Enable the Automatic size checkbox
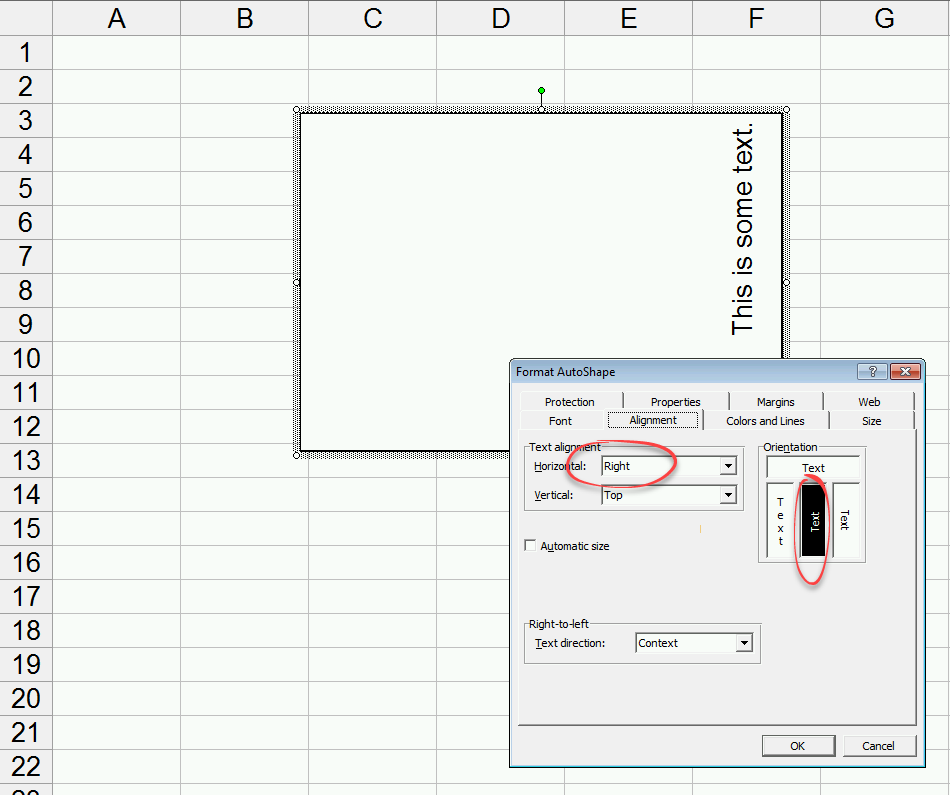The width and height of the screenshot is (950, 795). [530, 545]
